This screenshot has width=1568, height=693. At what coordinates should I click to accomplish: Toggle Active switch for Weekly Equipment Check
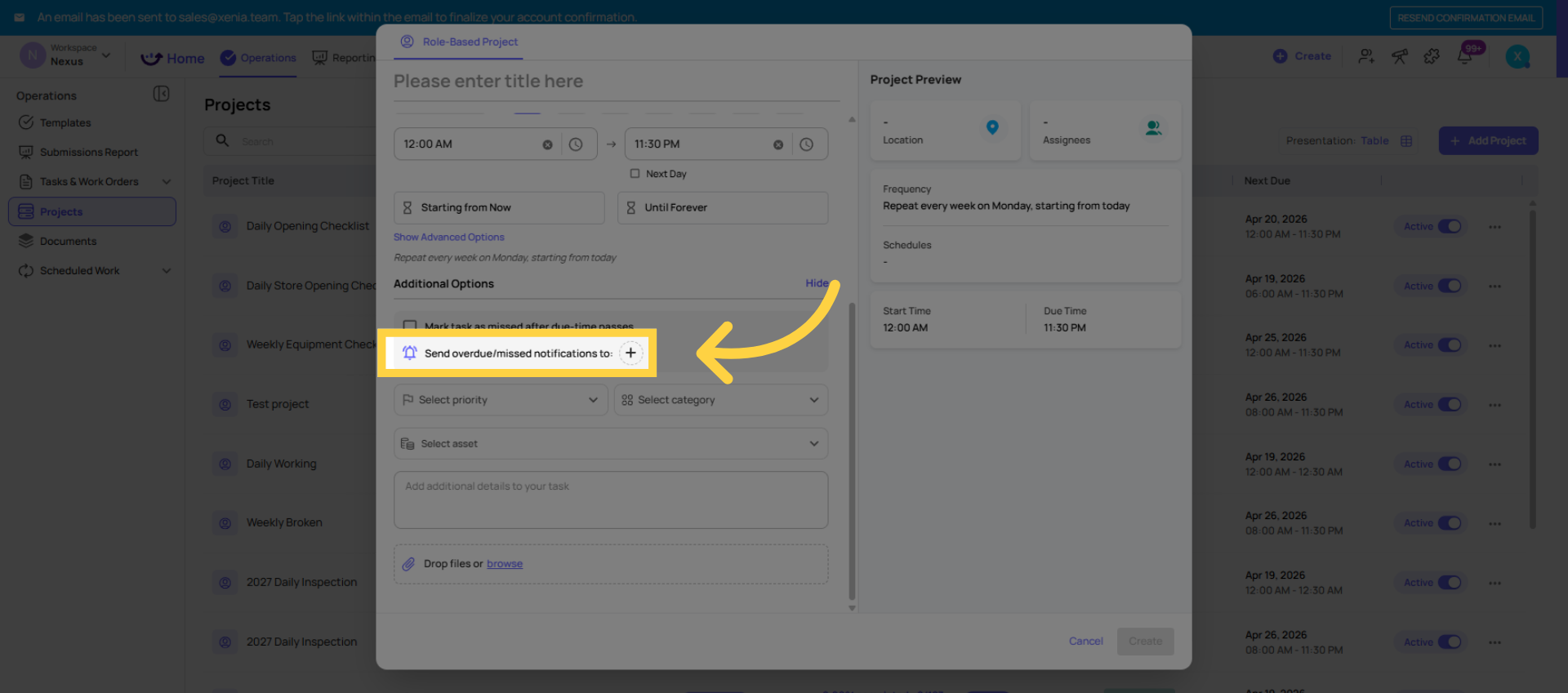click(1450, 345)
